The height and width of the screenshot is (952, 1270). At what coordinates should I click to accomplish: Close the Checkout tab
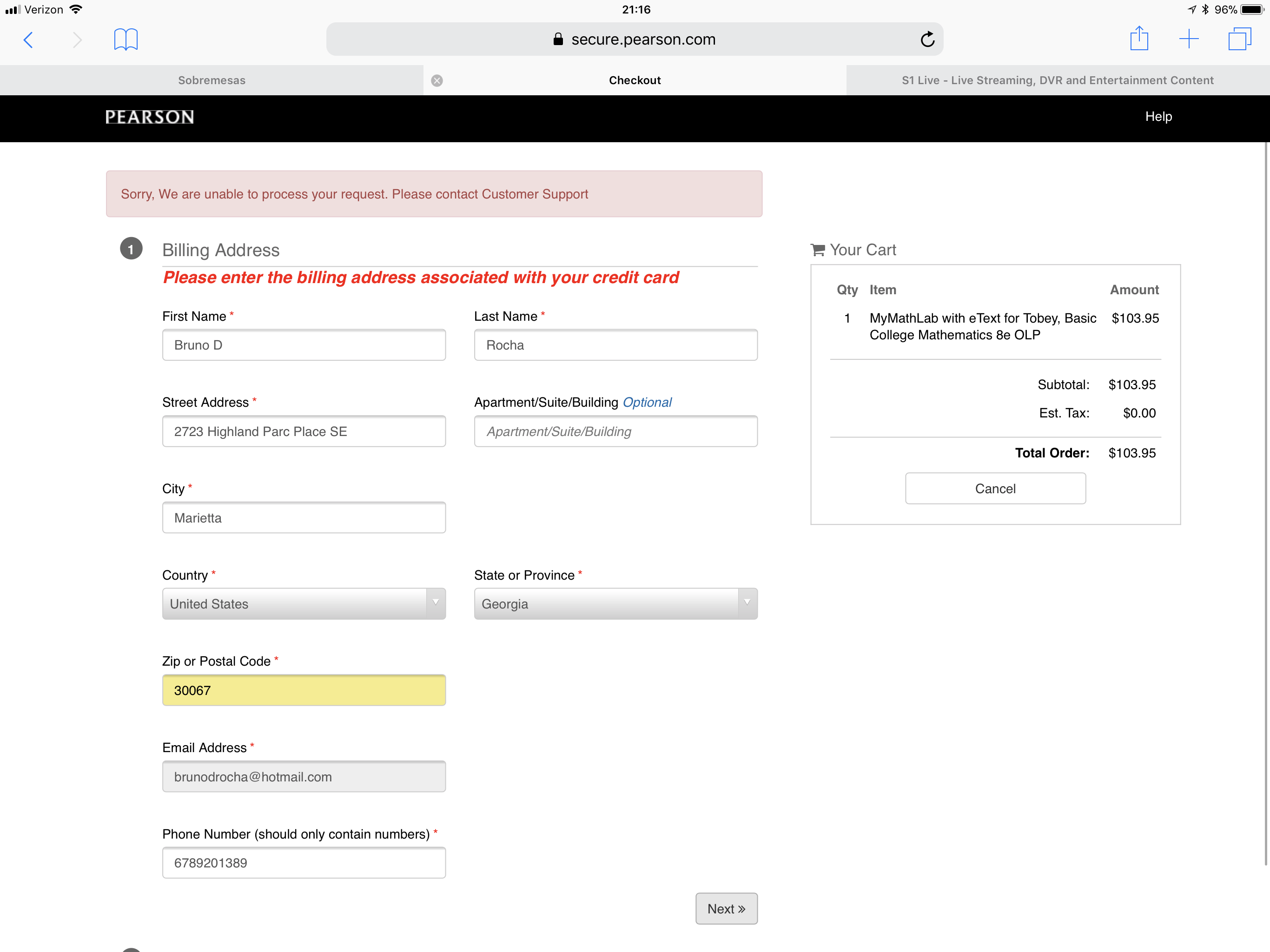point(437,80)
